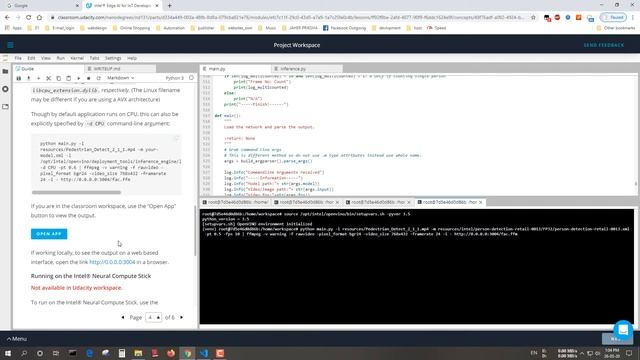Insert a cell below with the plus icon
The image size is (640, 360).
(38, 78)
